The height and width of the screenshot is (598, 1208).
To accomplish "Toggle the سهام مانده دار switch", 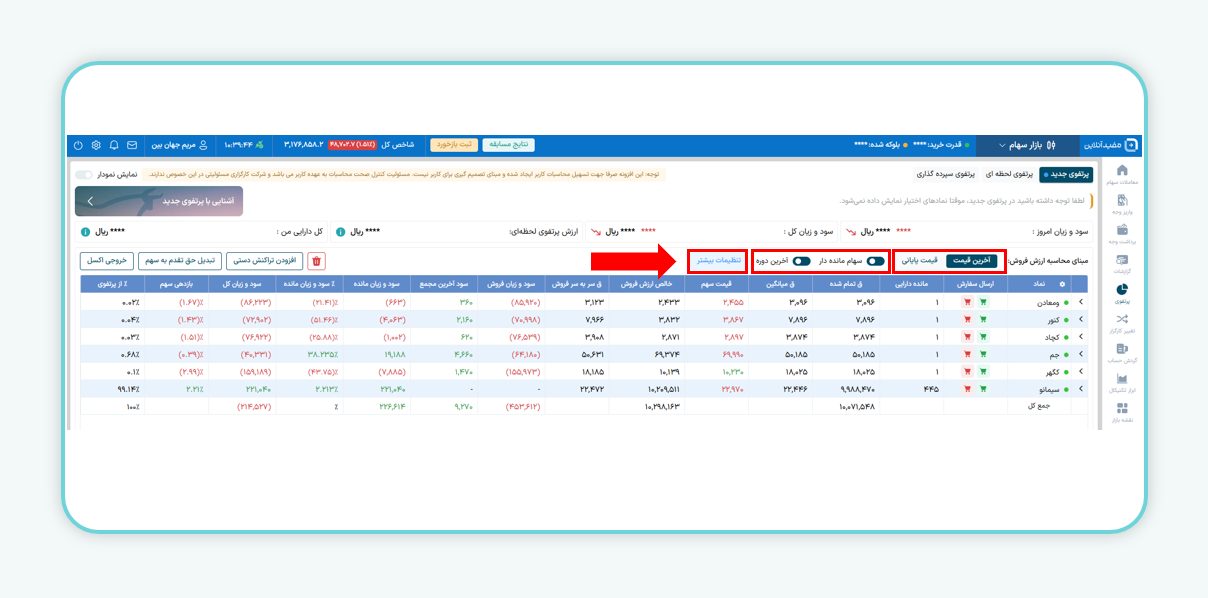I will (x=876, y=261).
